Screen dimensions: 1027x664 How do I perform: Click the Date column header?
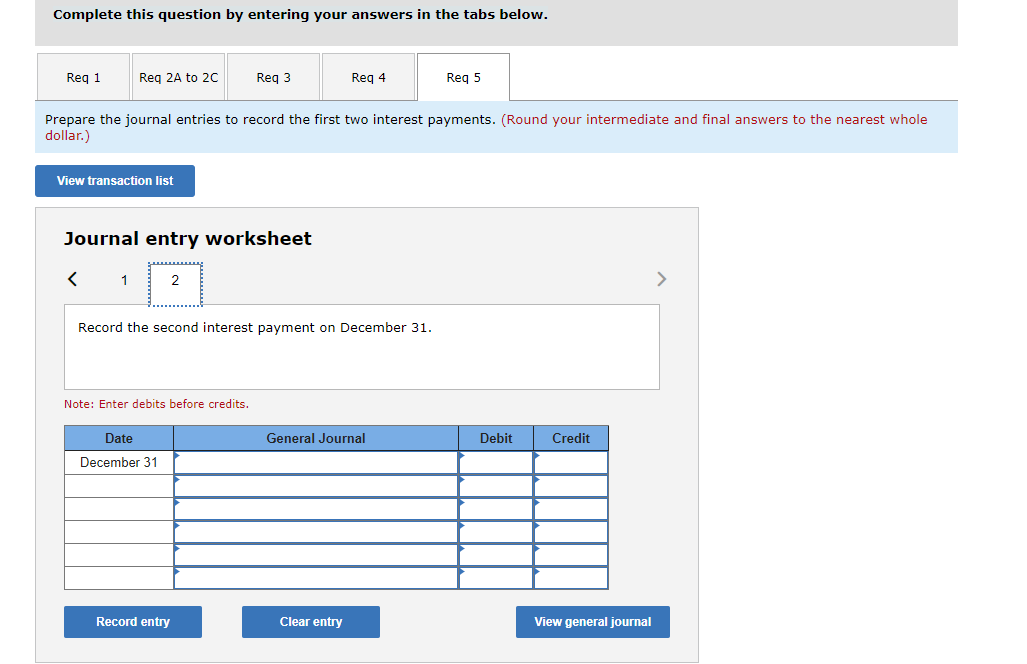point(119,438)
